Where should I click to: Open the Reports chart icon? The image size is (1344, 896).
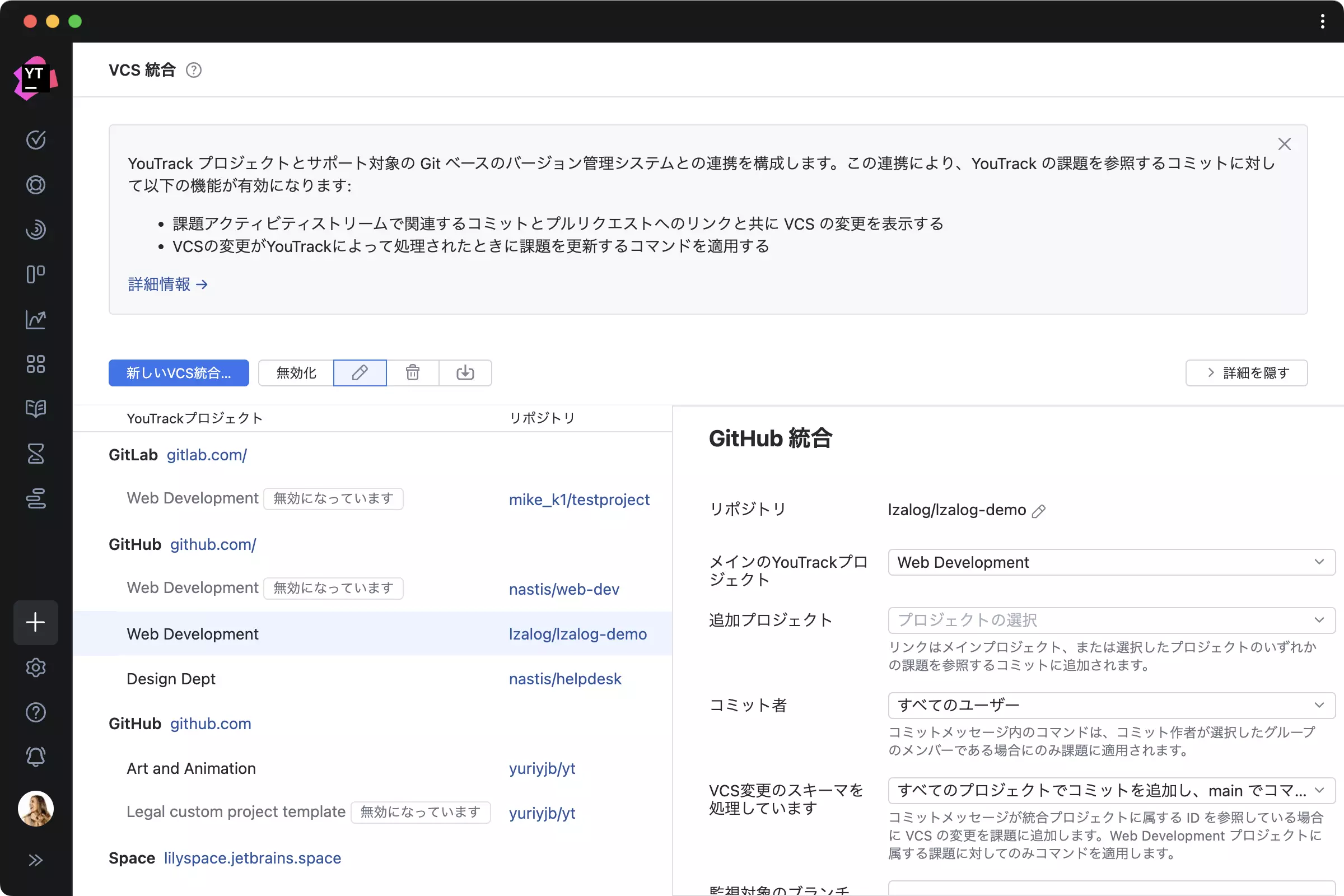tap(35, 320)
